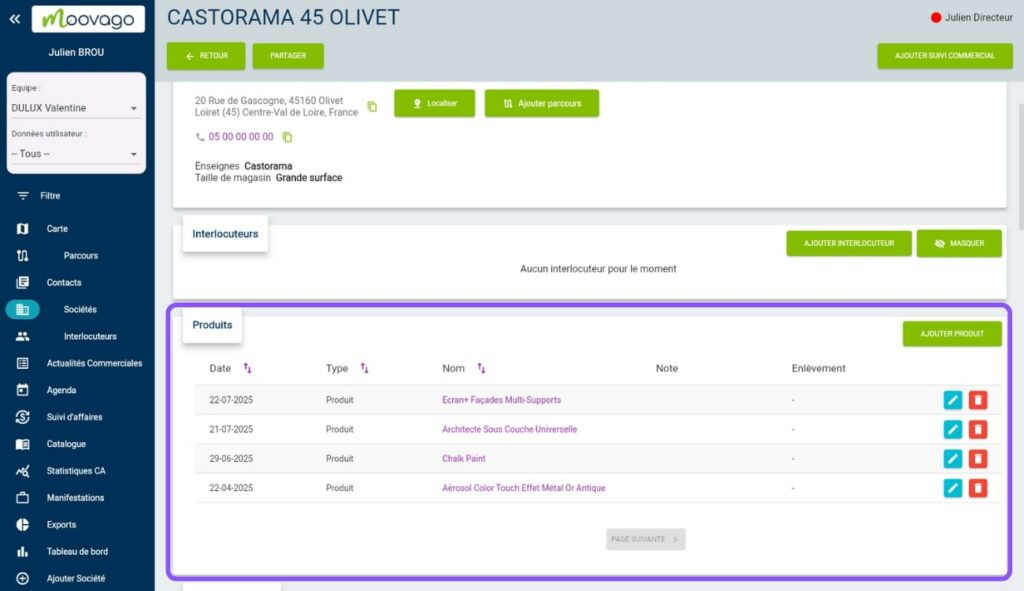Screen dimensions: 1024x591
Task: Call phone number 05 00 00 00 00
Action: pos(240,137)
